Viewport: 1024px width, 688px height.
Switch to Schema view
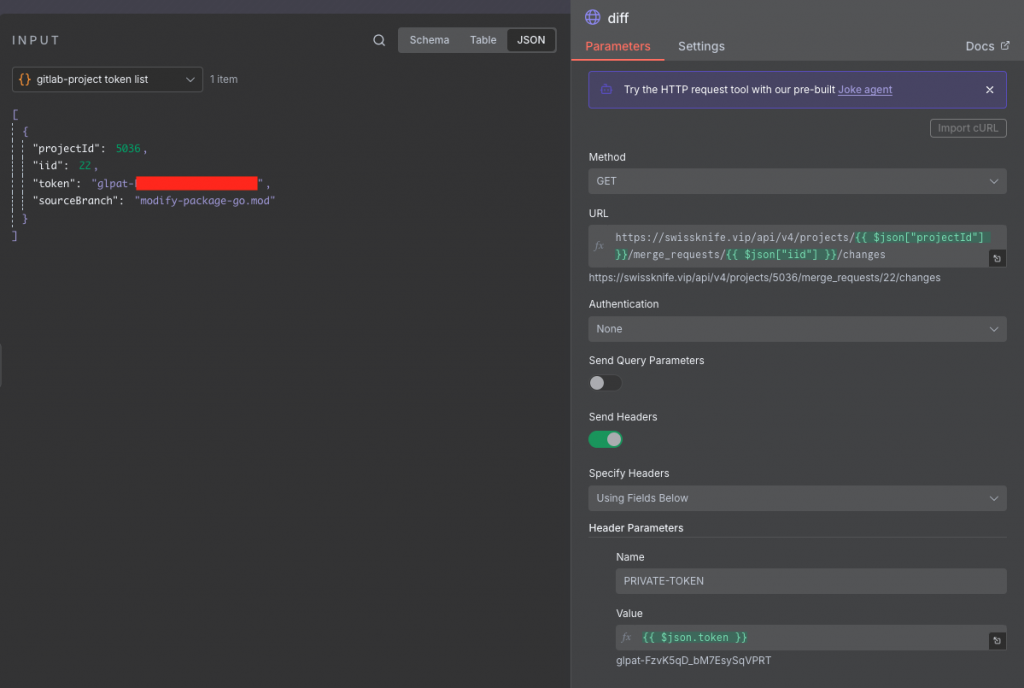pyautogui.click(x=429, y=40)
